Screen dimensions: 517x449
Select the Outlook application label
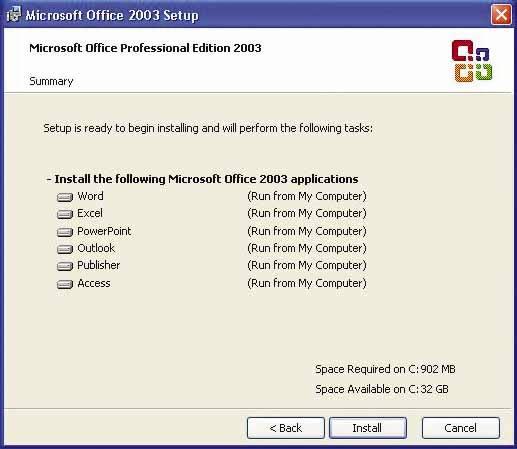coord(96,248)
